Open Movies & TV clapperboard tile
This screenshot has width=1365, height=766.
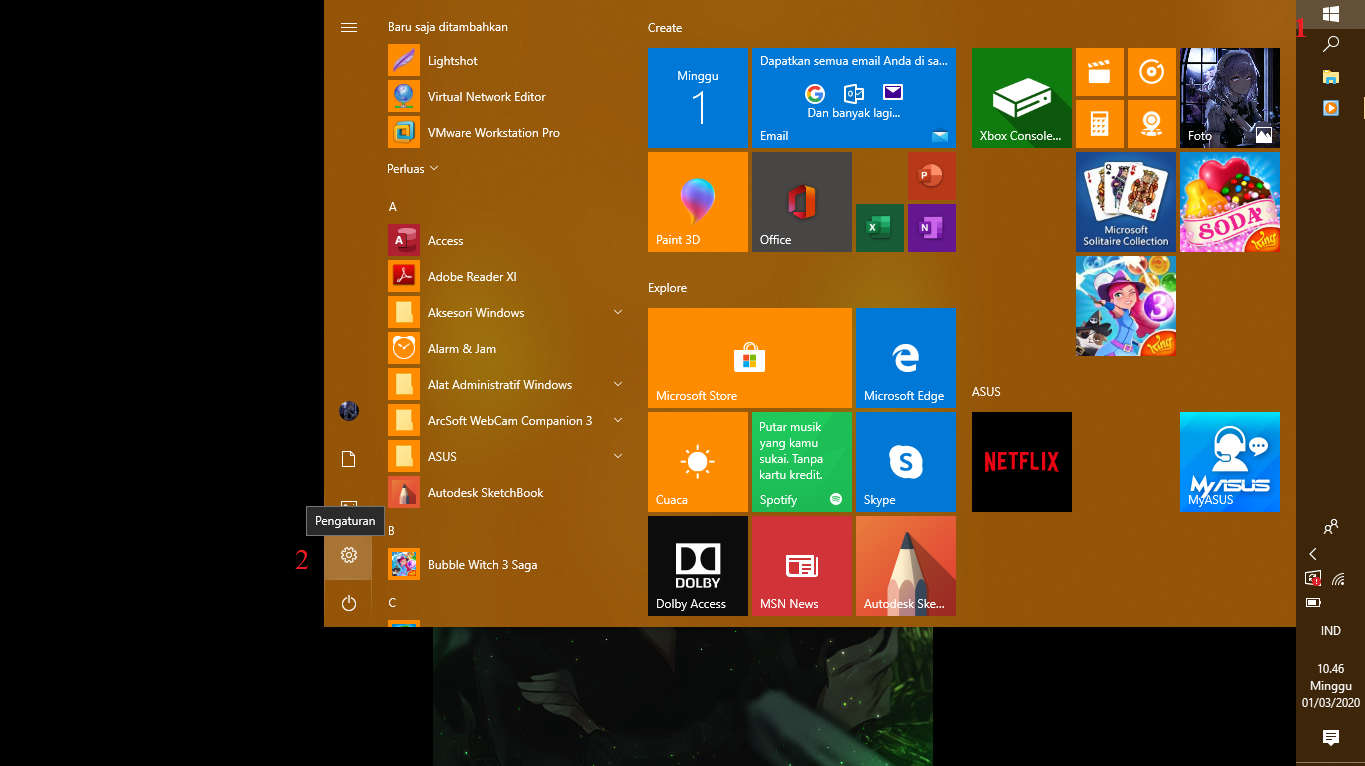1100,72
